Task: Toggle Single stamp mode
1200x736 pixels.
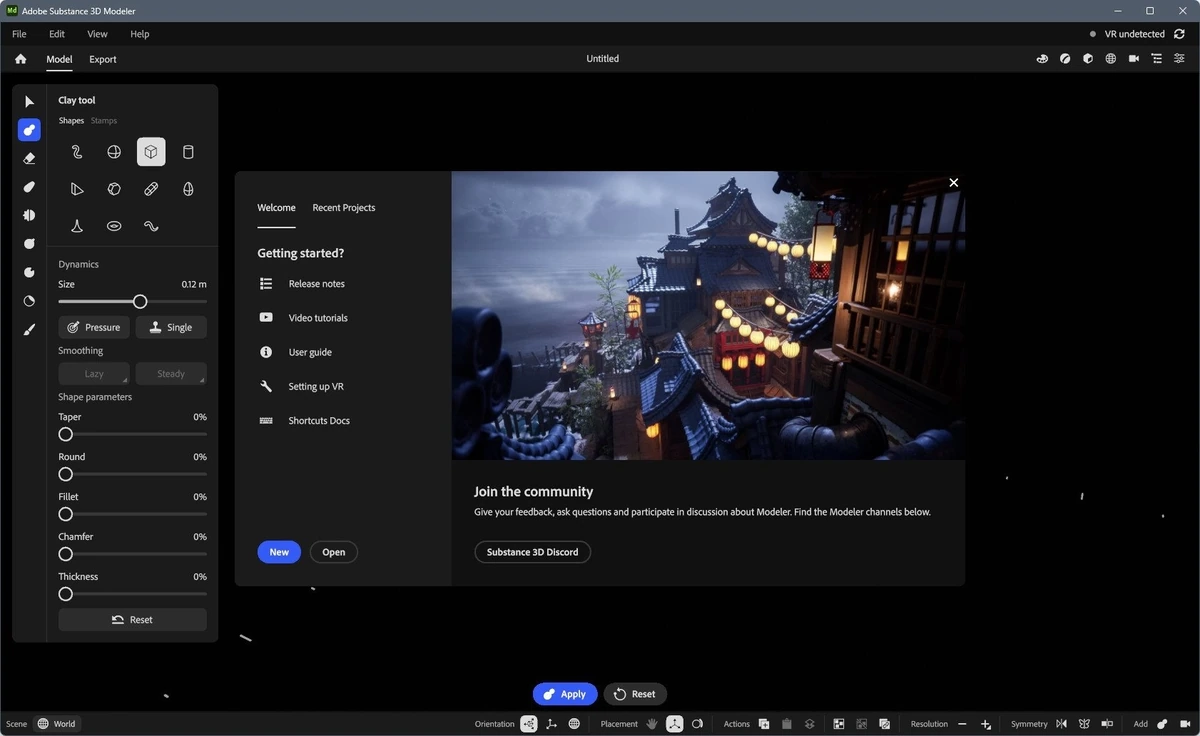Action: click(x=171, y=327)
